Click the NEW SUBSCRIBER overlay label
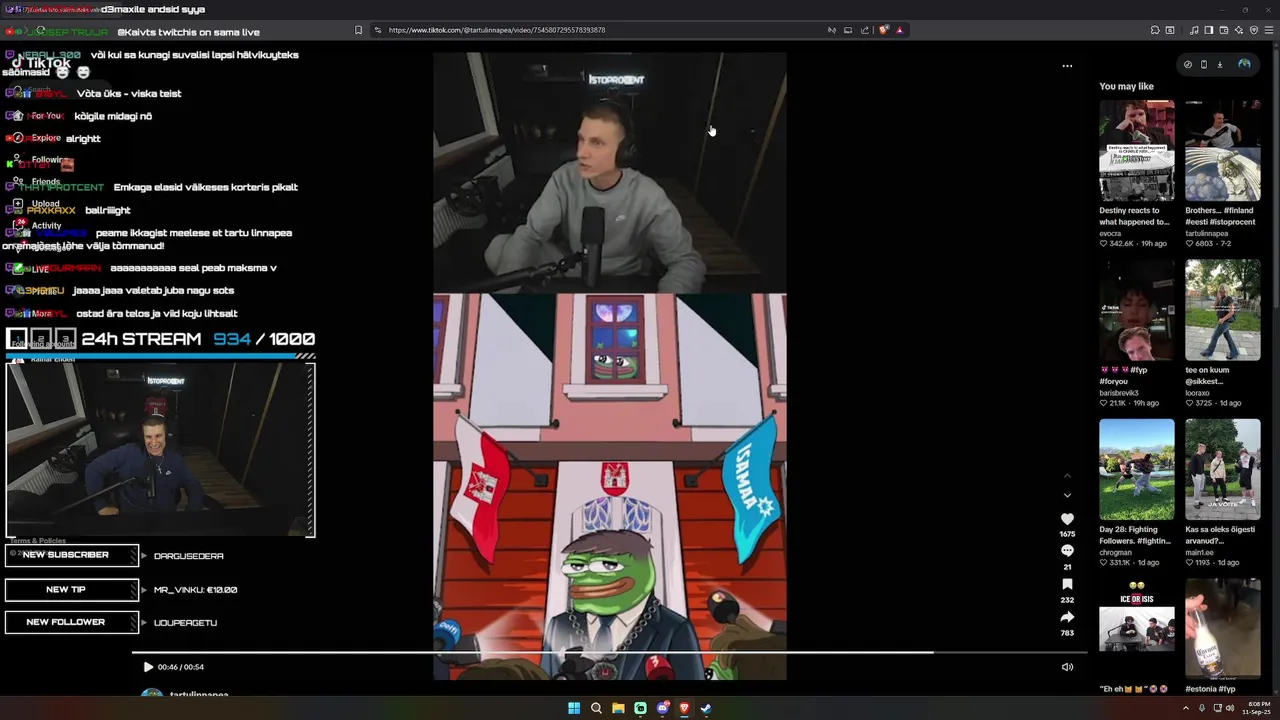The width and height of the screenshot is (1280, 720). 71,555
